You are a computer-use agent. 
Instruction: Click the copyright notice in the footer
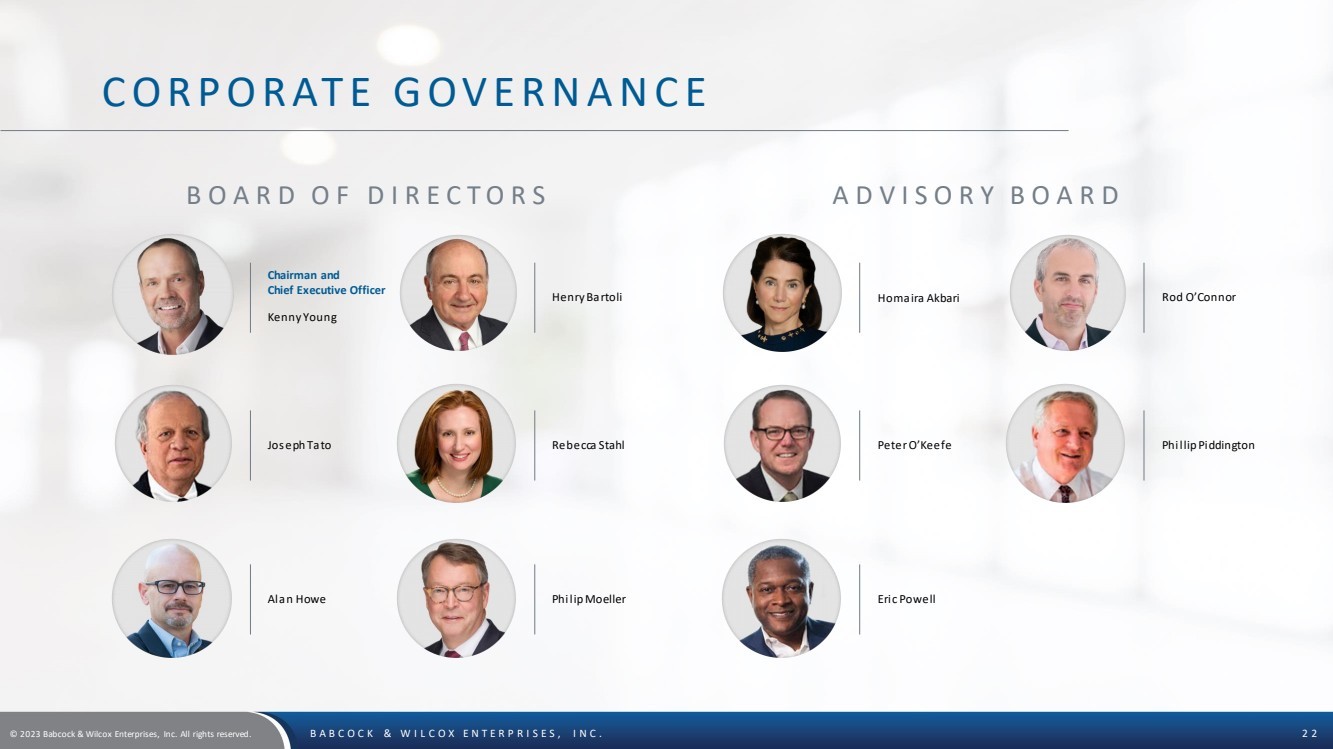(x=130, y=734)
